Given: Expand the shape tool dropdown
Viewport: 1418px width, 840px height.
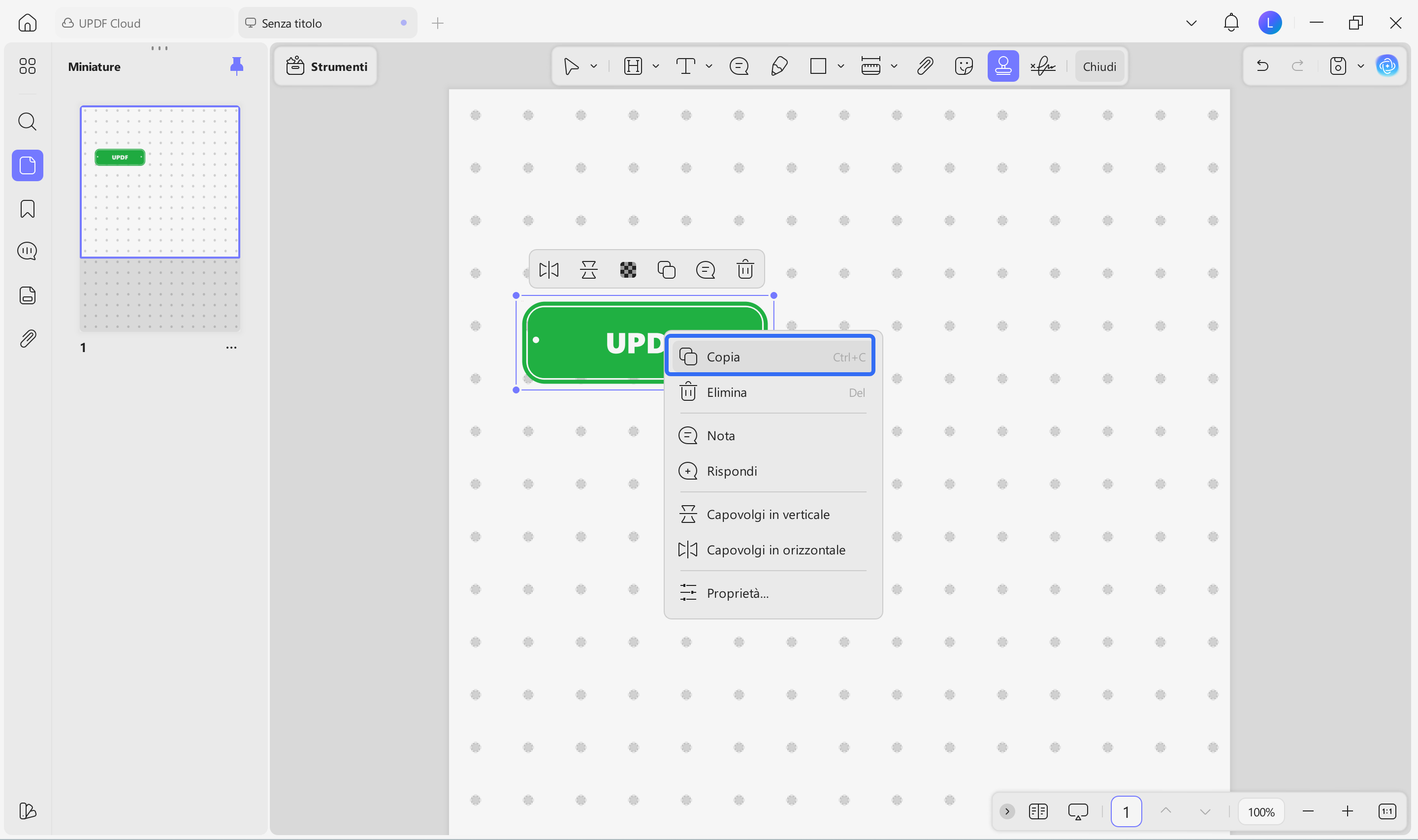Looking at the screenshot, I should point(841,66).
